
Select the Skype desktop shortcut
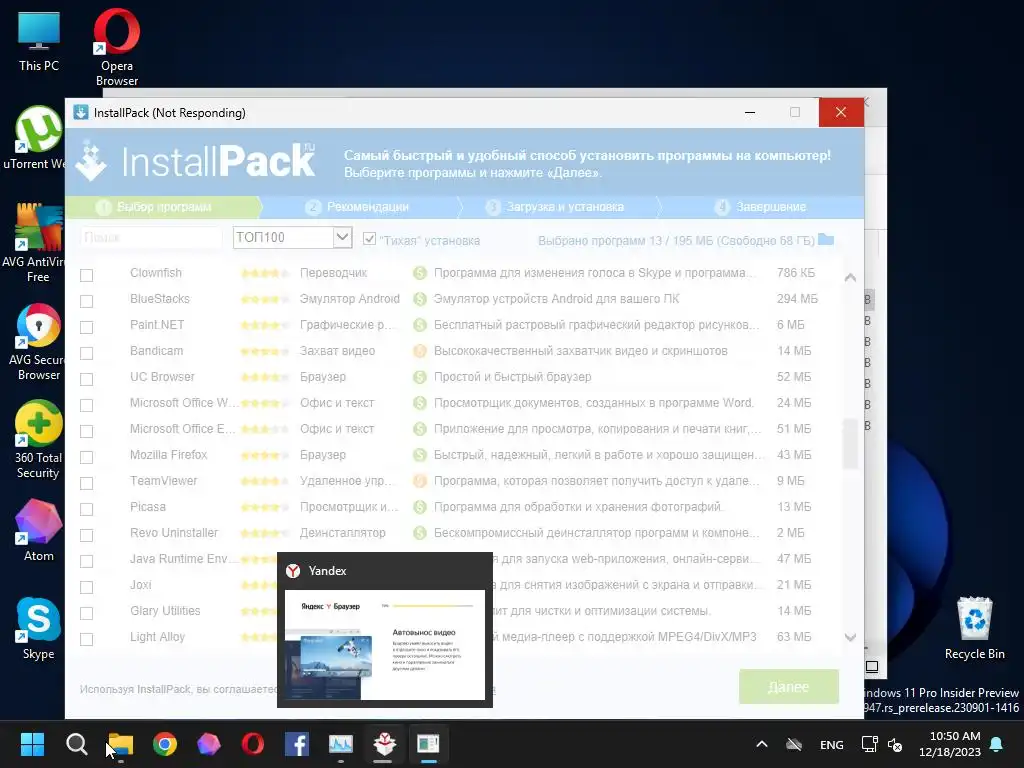(x=39, y=629)
